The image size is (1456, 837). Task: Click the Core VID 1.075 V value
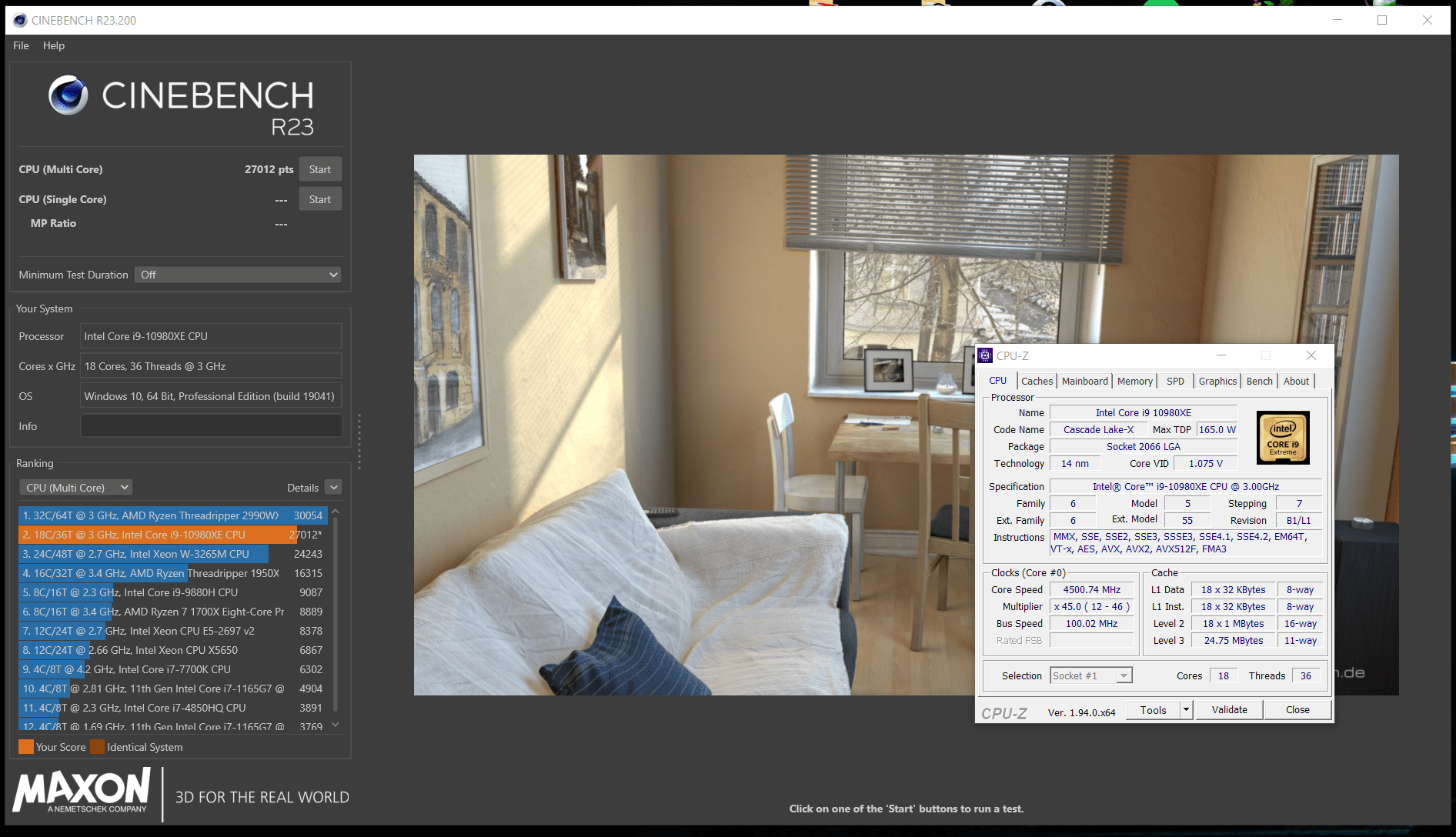1206,464
